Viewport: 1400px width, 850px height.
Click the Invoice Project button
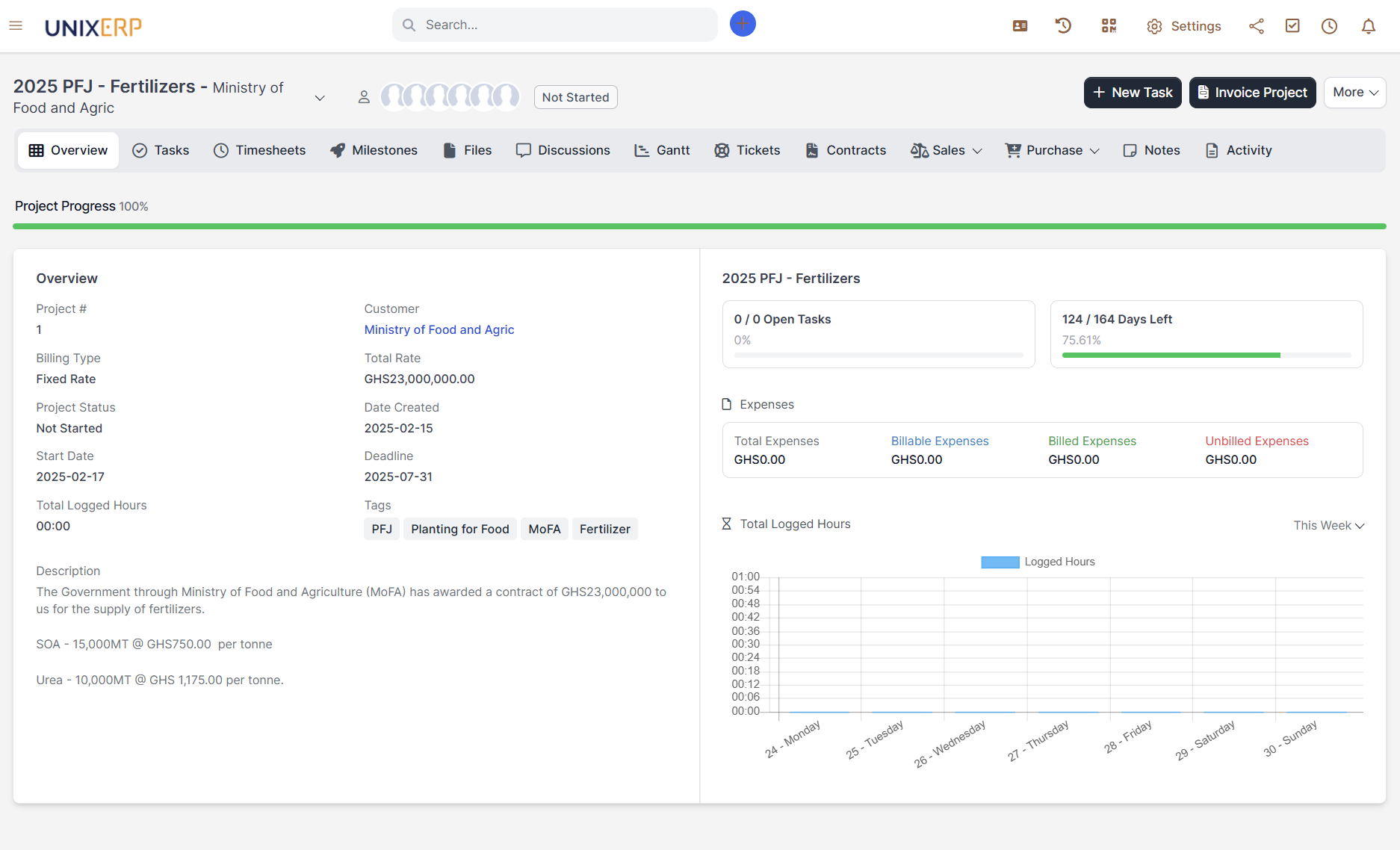click(x=1252, y=93)
